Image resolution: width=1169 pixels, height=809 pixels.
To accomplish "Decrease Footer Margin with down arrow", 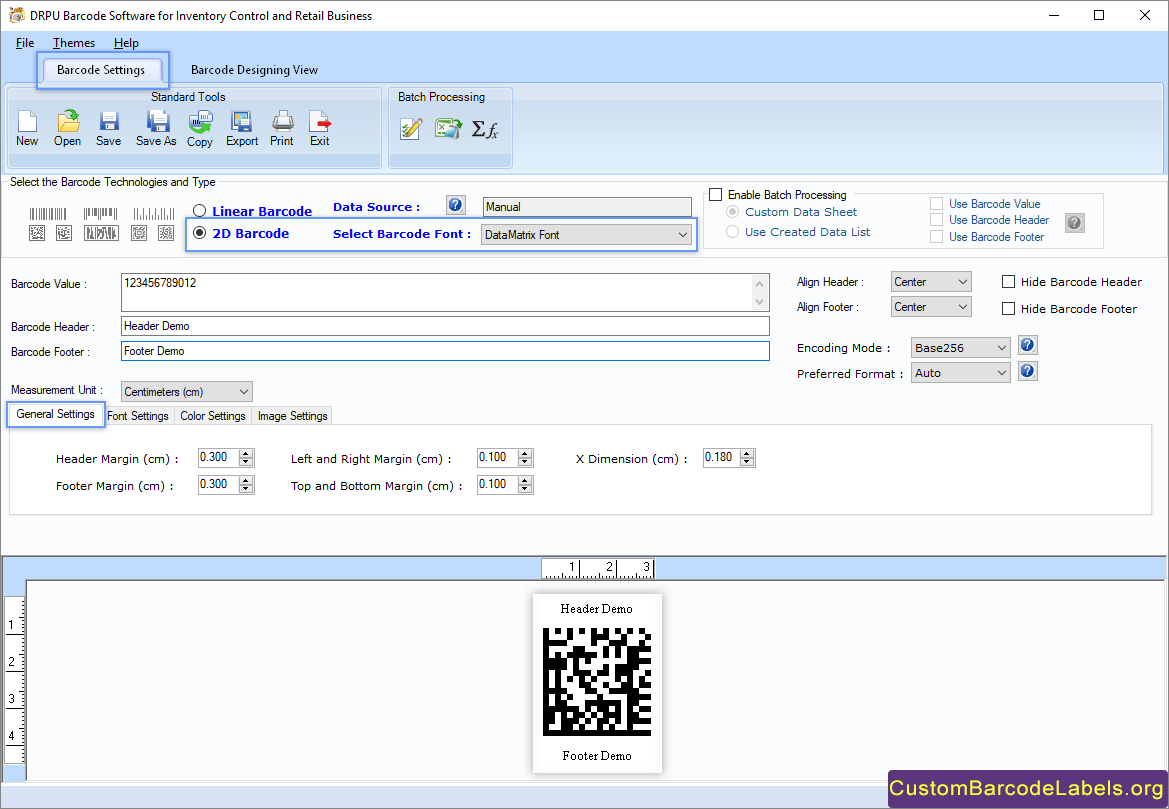I will [247, 489].
